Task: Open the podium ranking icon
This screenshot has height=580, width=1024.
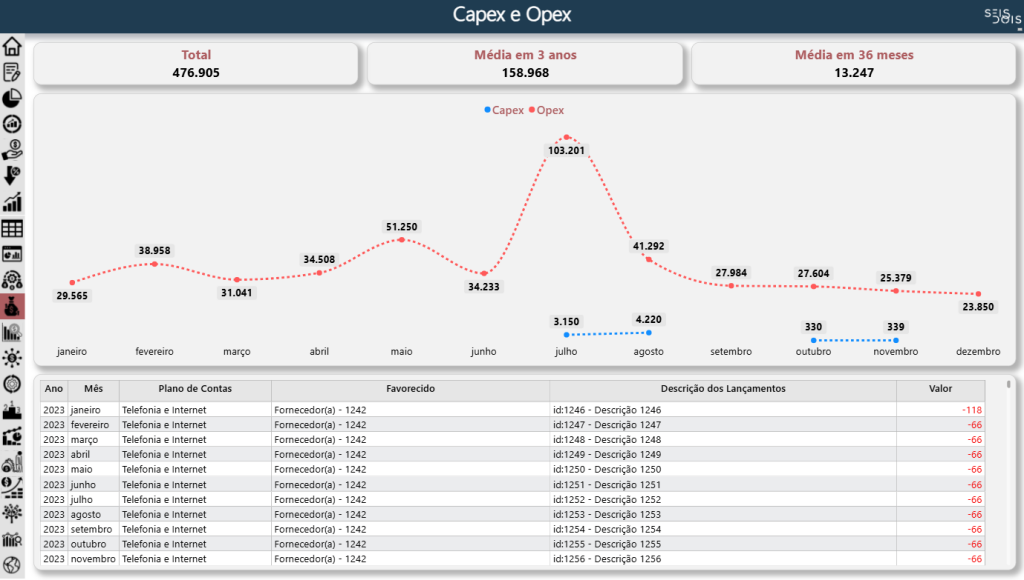Action: (x=12, y=410)
